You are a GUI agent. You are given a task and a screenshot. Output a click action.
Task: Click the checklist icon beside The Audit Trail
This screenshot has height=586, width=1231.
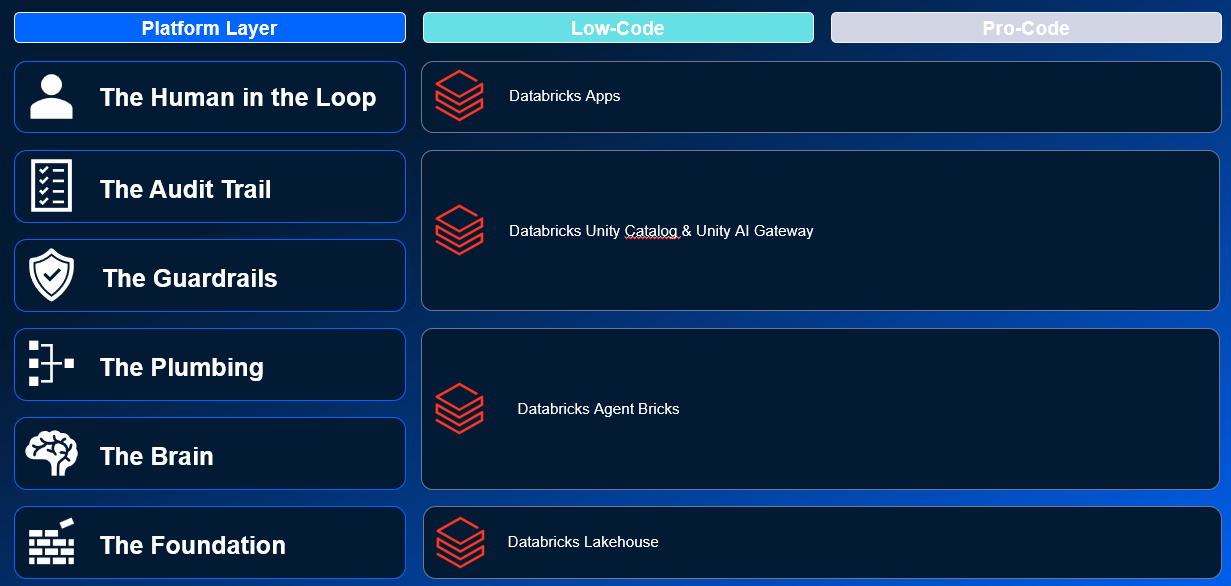(x=51, y=185)
